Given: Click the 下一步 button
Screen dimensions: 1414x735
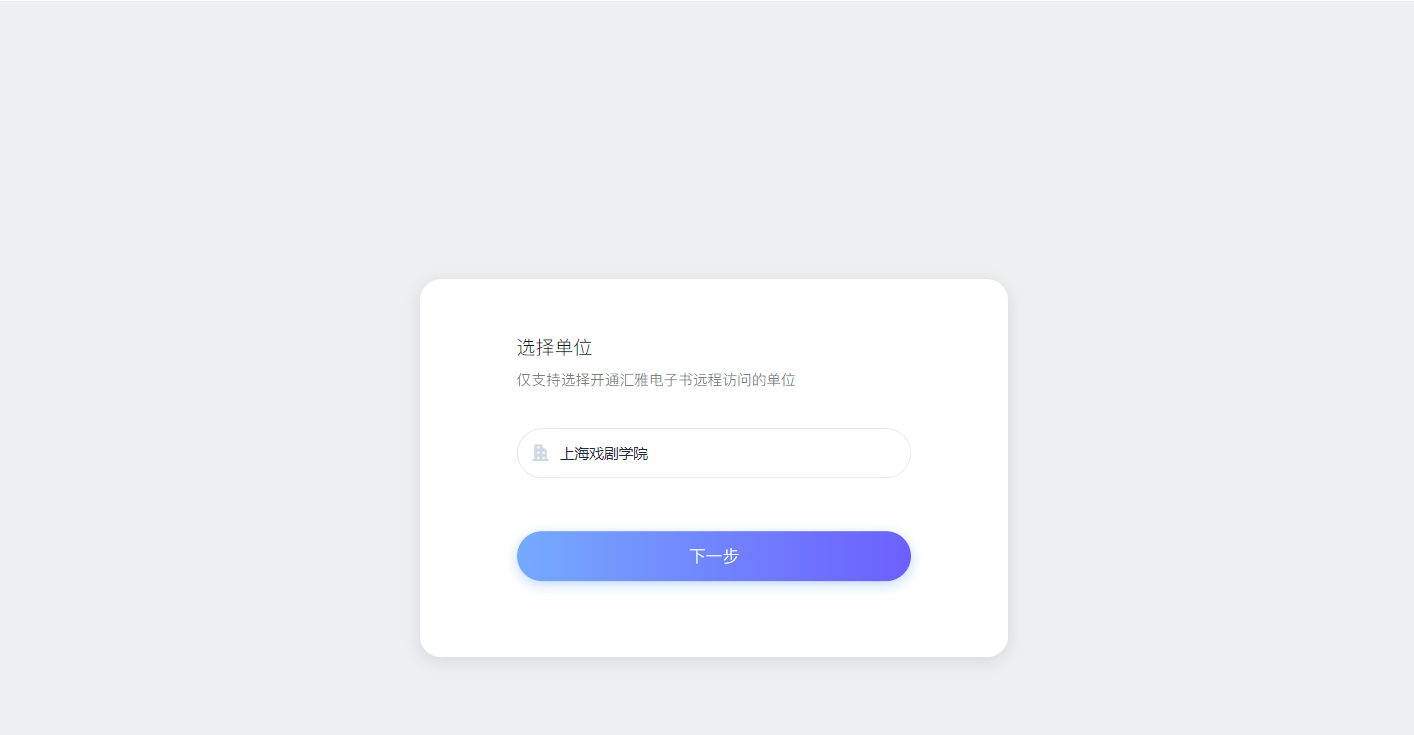Looking at the screenshot, I should pyautogui.click(x=714, y=556).
